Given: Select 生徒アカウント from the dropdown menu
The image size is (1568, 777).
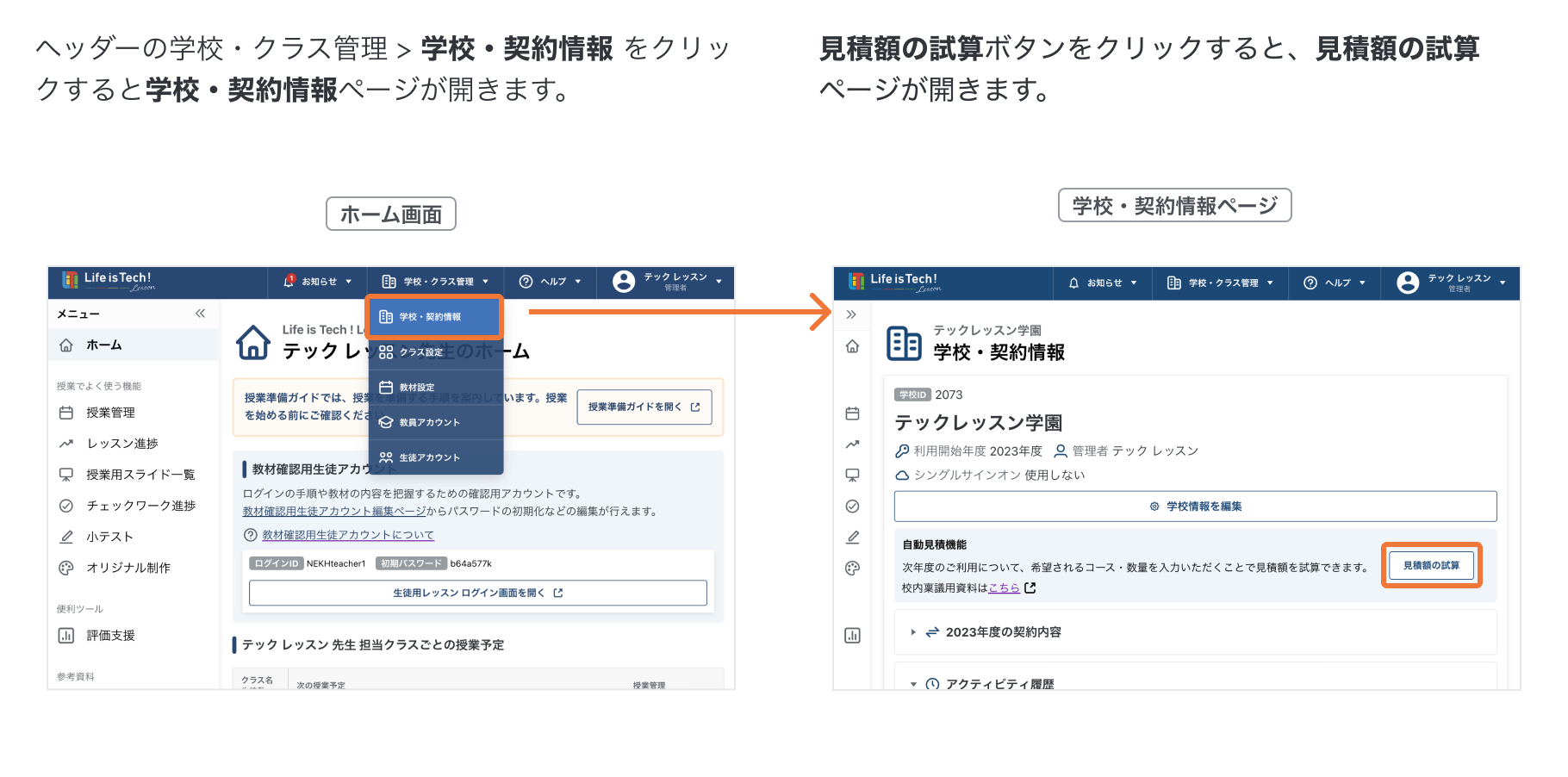Looking at the screenshot, I should pos(429,457).
